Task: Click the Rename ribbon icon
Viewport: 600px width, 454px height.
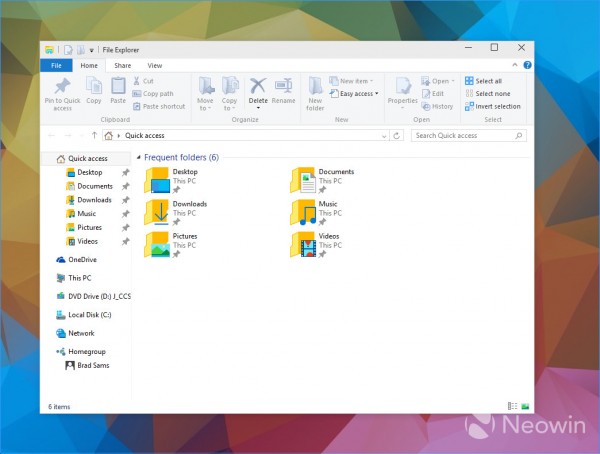Action: pos(284,87)
